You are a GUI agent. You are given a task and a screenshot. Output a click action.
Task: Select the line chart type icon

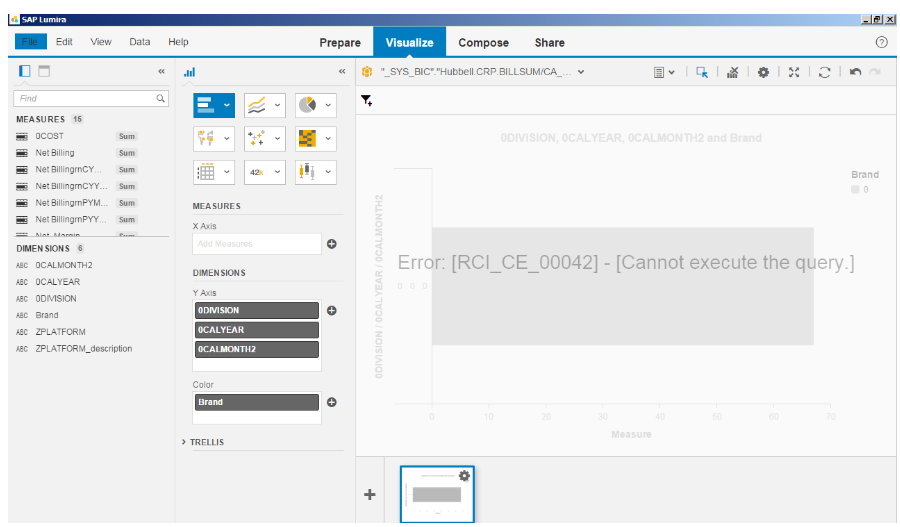[x=257, y=105]
